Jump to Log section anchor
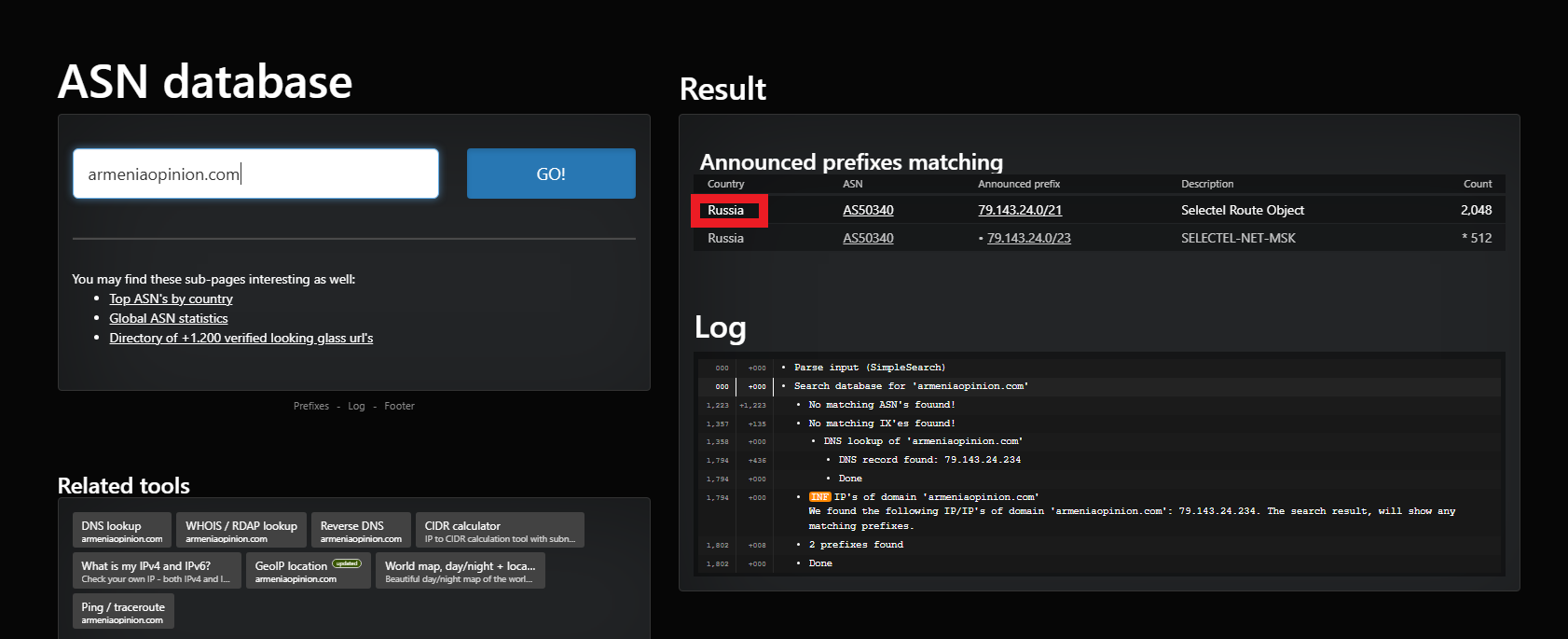 coord(356,406)
